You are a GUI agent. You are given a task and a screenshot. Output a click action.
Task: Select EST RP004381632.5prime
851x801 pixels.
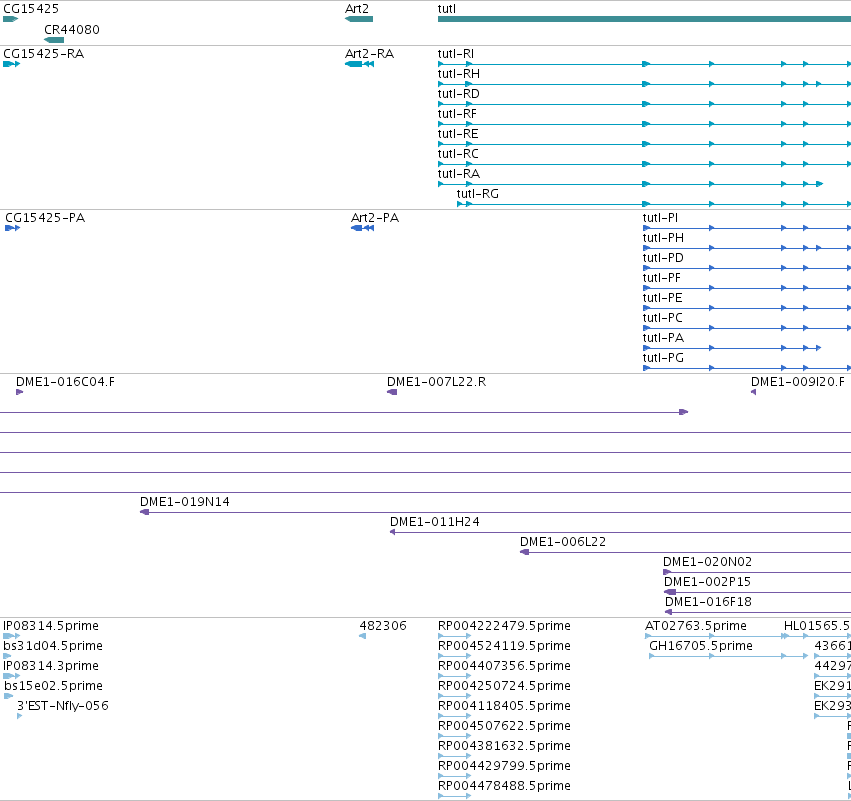(504, 747)
